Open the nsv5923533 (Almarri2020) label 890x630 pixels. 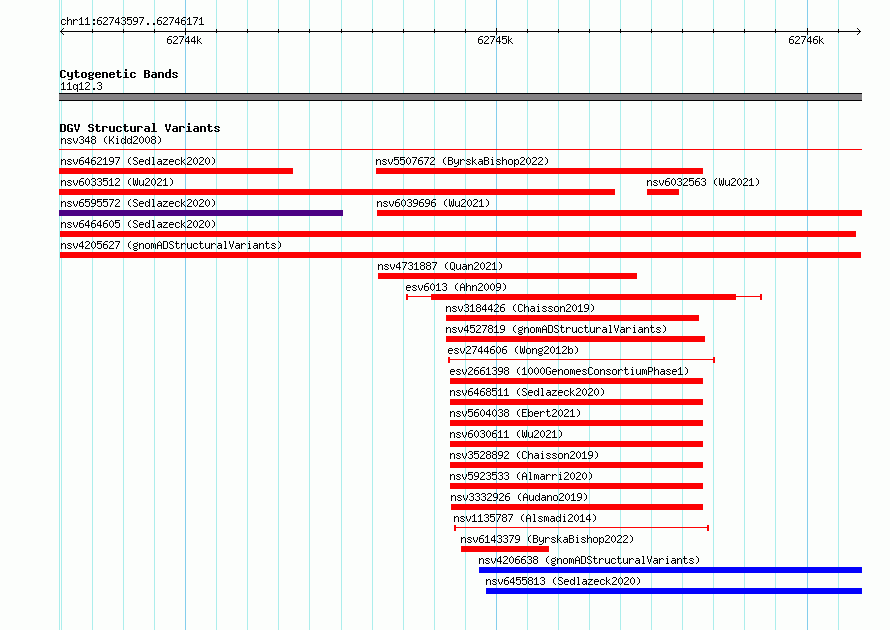pos(520,476)
